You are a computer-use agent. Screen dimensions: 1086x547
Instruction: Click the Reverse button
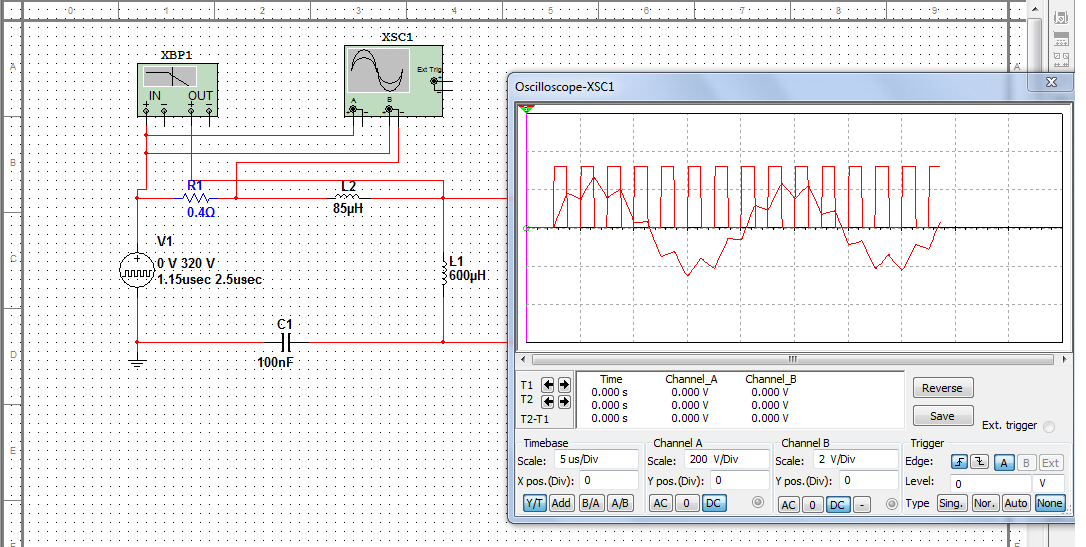943,388
